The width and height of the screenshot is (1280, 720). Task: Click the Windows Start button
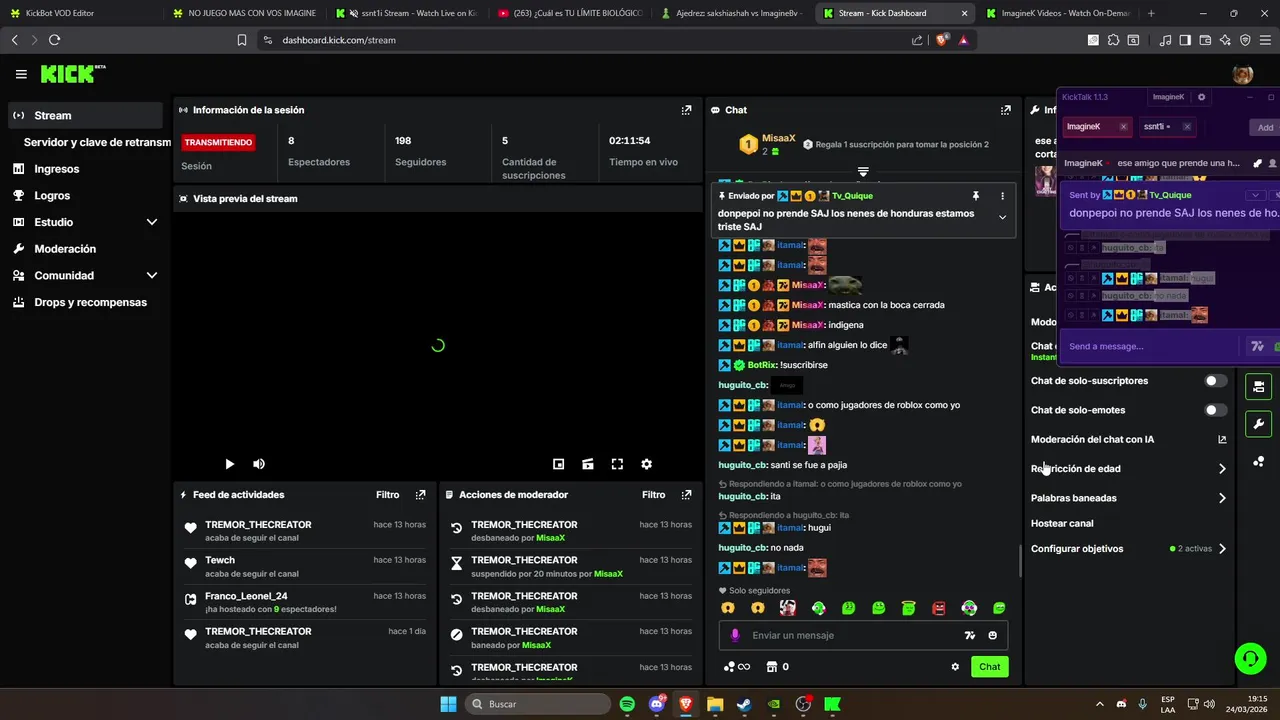point(448,704)
